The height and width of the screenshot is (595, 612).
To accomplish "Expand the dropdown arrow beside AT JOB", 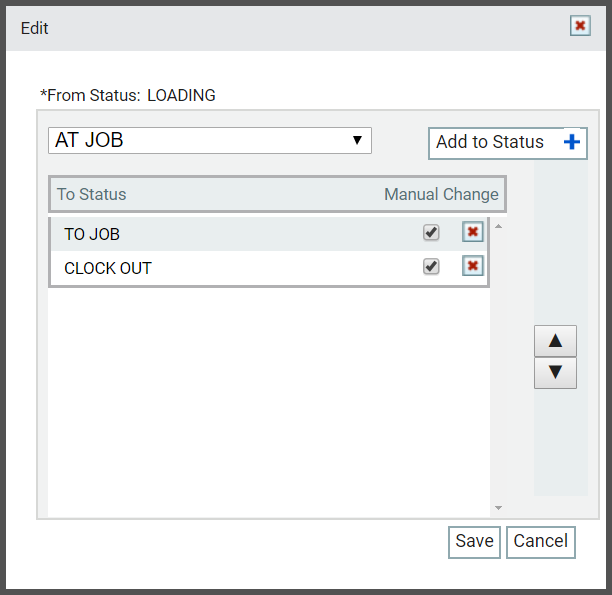I will coord(357,141).
